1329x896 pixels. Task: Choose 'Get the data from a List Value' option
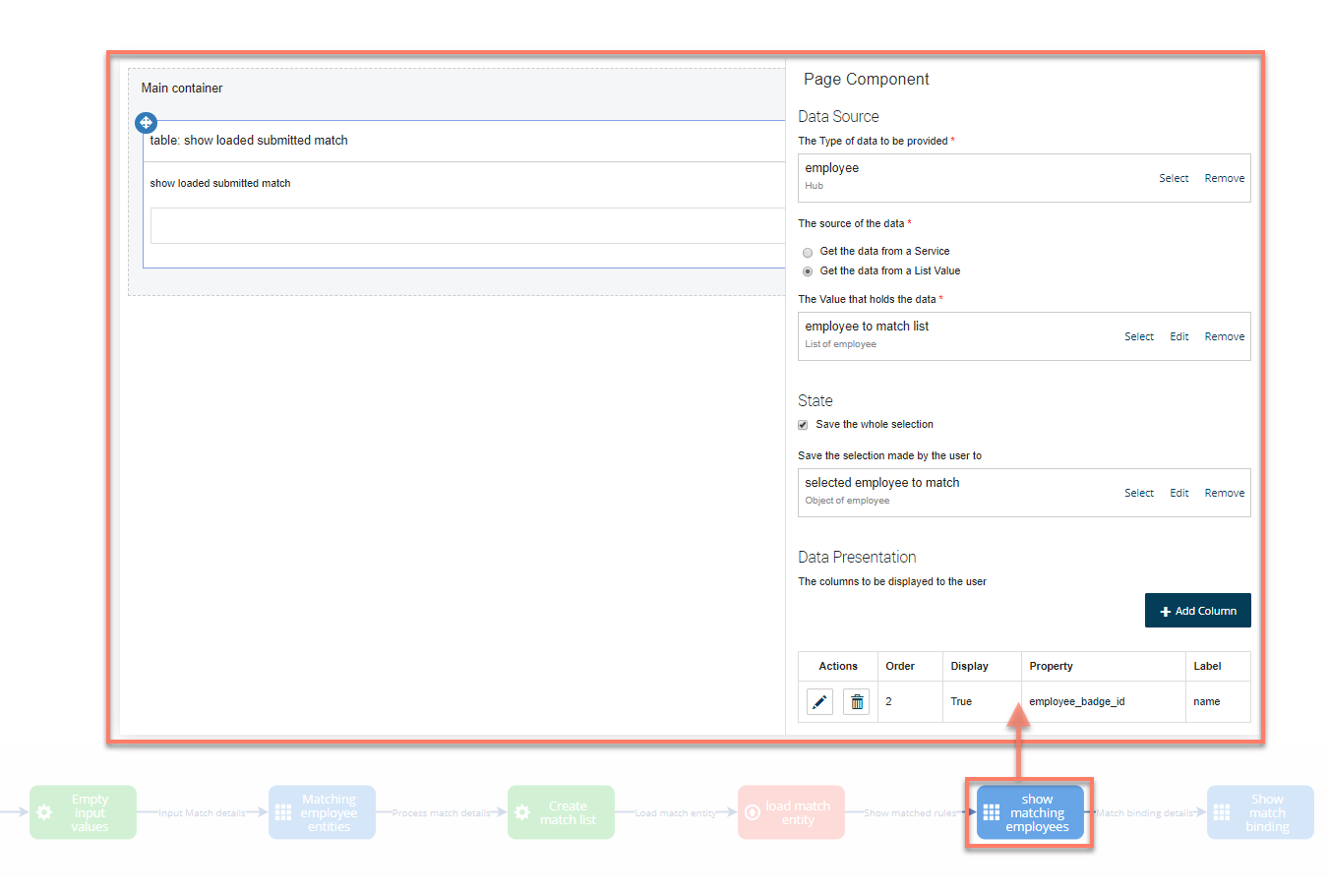[808, 271]
